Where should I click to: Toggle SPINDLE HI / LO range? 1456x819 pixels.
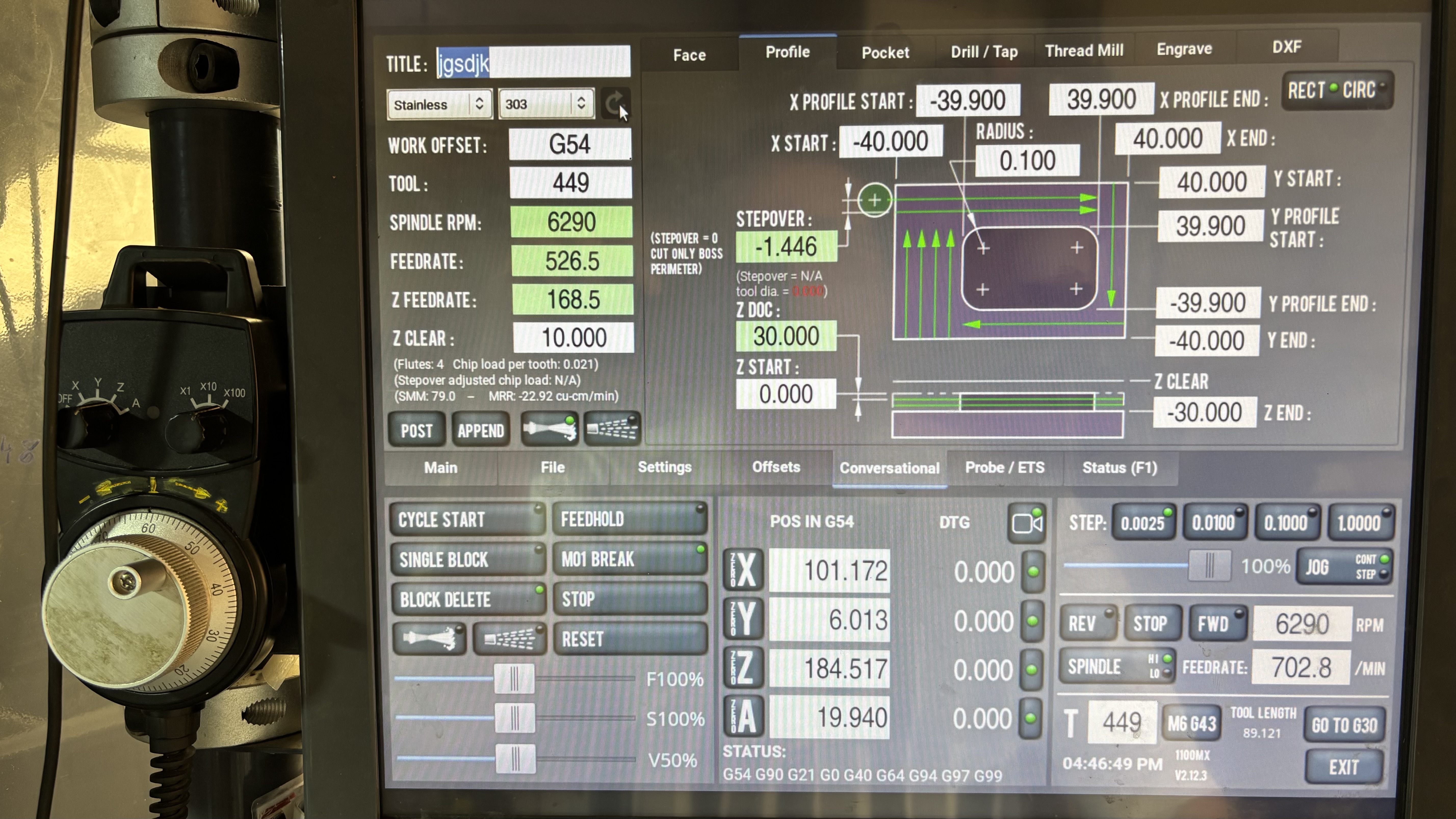tap(1117, 666)
